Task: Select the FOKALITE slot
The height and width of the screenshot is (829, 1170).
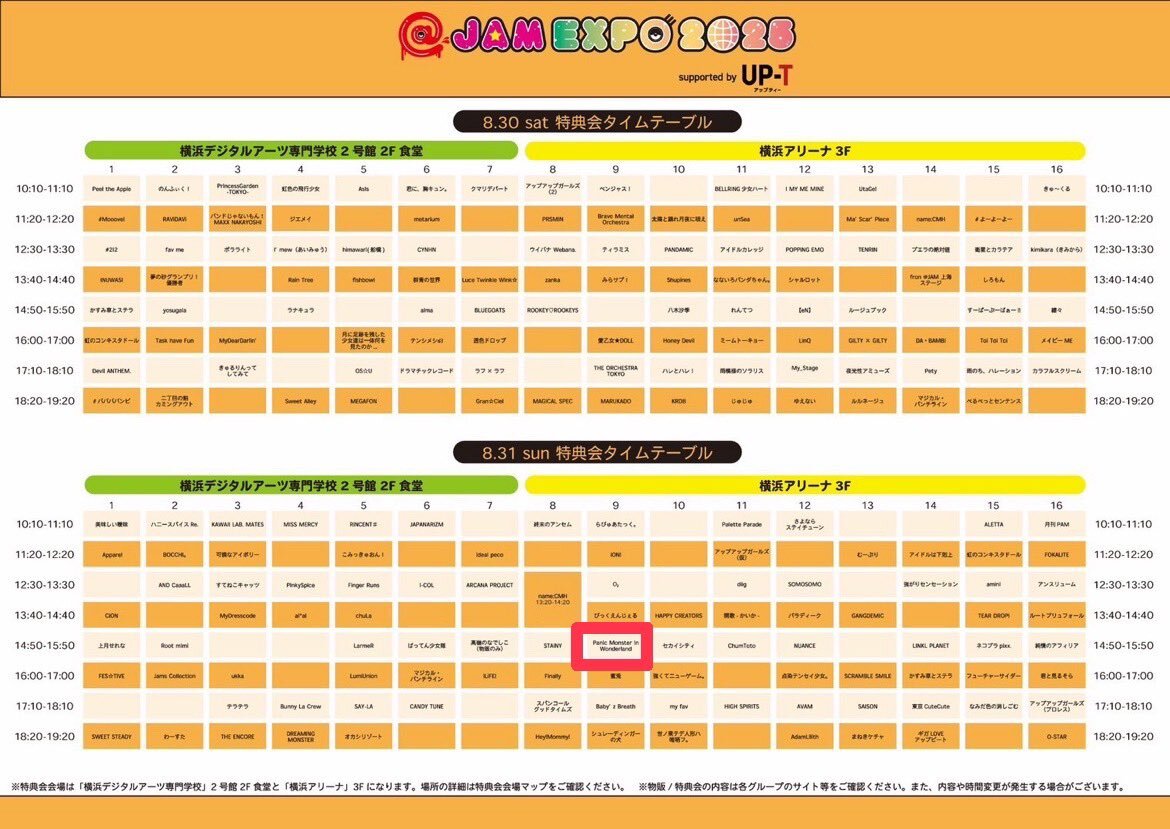Action: [1057, 555]
